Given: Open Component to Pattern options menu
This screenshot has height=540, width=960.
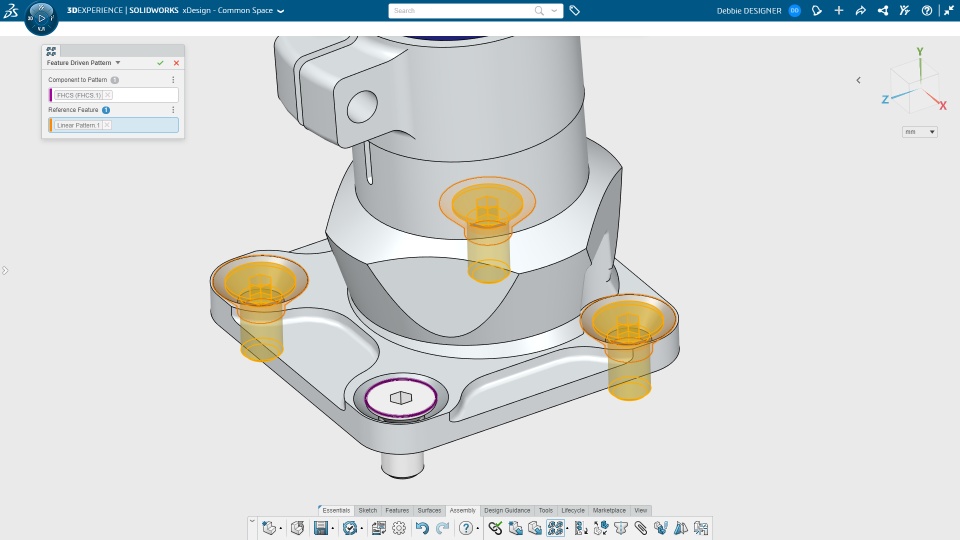Looking at the screenshot, I should click(x=173, y=80).
